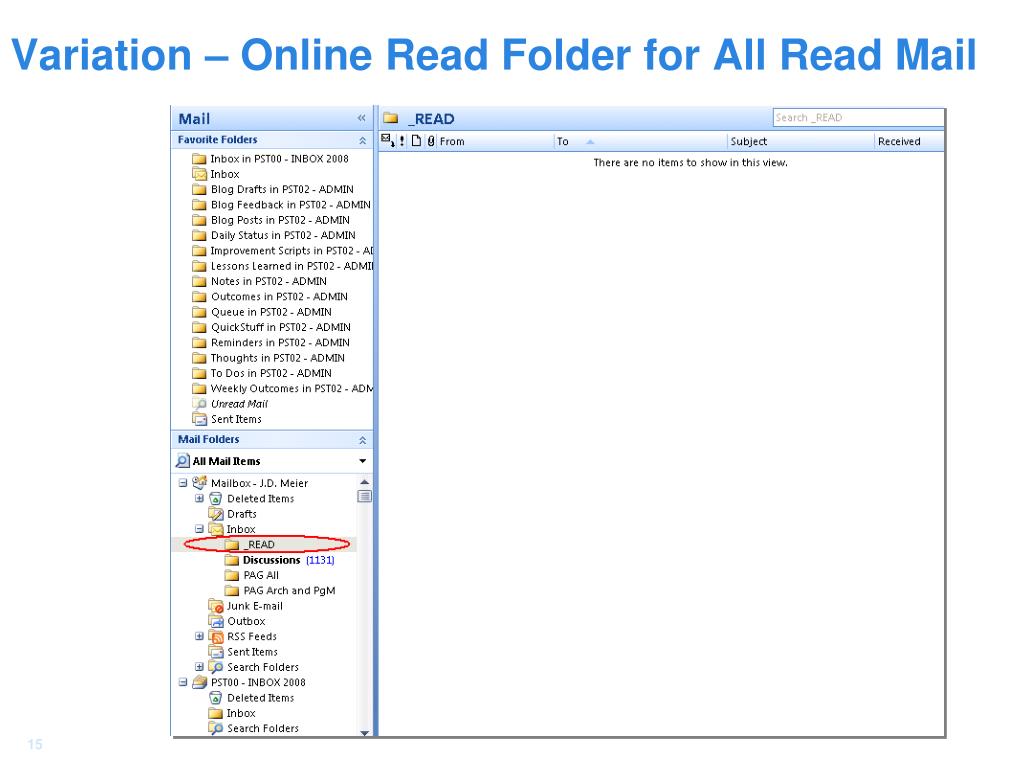Viewport: 1024px width, 768px height.
Task: Select To Dos in PST02 - ADMIN
Action: 262,374
